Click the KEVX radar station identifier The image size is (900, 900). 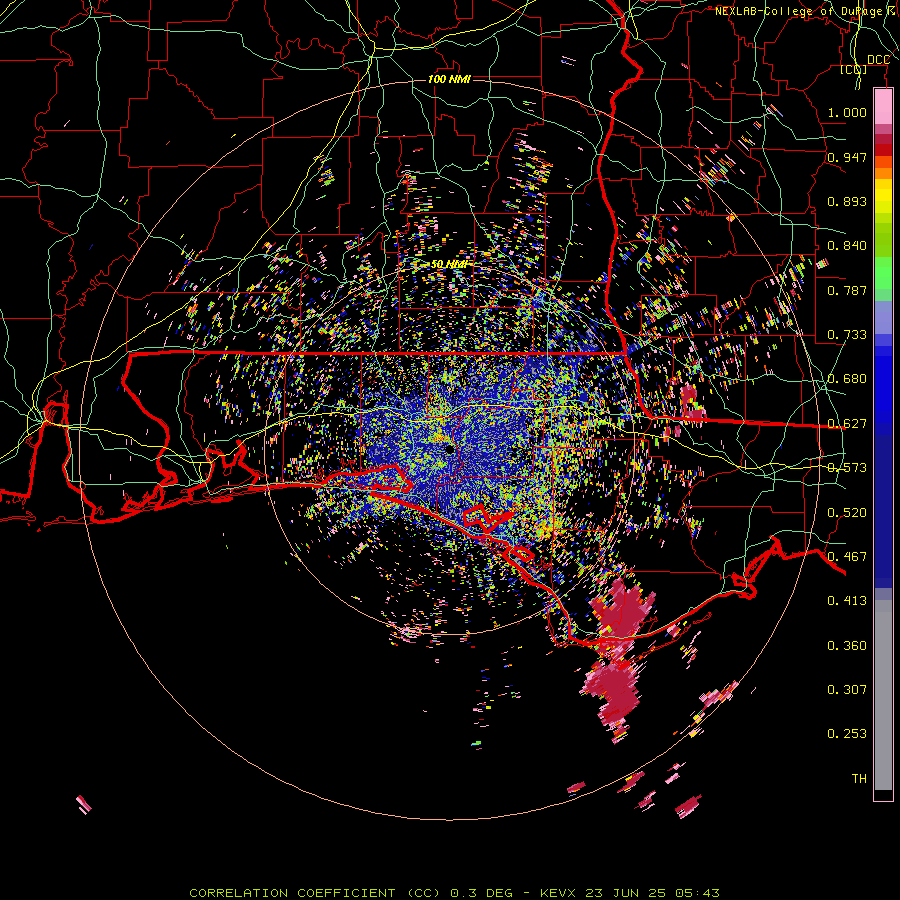point(560,893)
